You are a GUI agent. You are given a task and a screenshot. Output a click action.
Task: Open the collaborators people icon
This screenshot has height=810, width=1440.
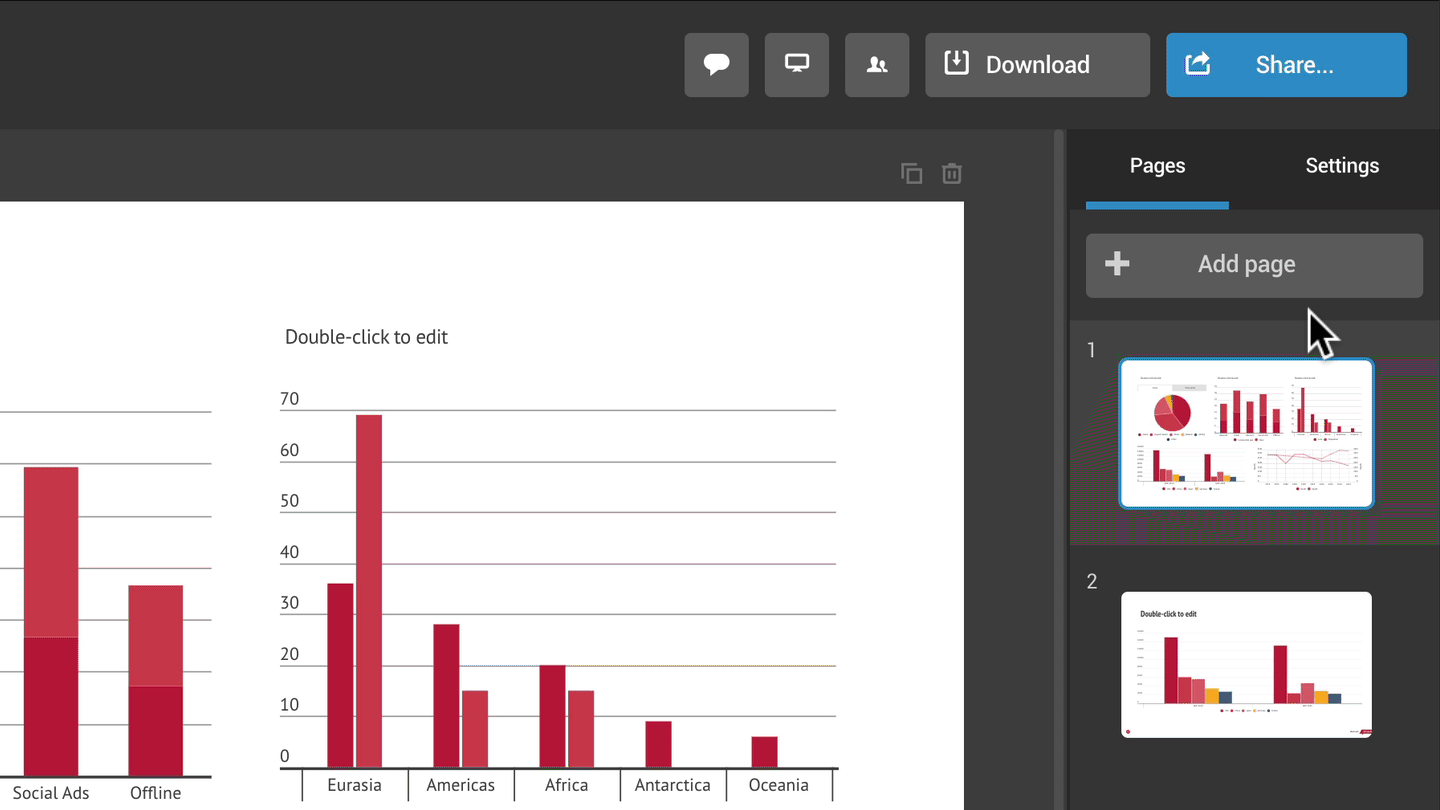tap(876, 65)
